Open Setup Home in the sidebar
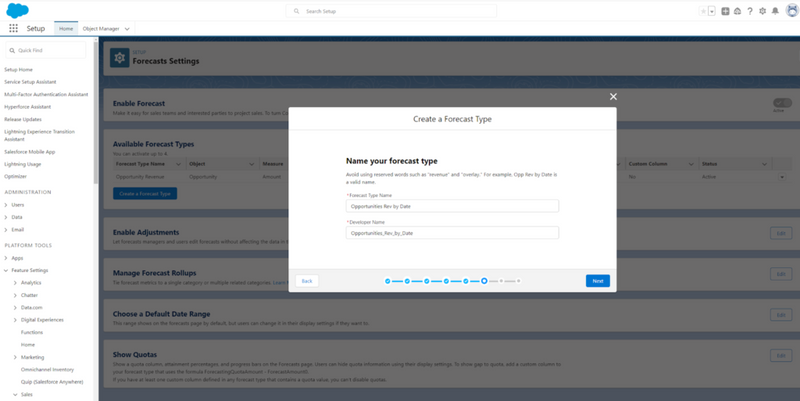The width and height of the screenshot is (800, 401). coord(18,69)
